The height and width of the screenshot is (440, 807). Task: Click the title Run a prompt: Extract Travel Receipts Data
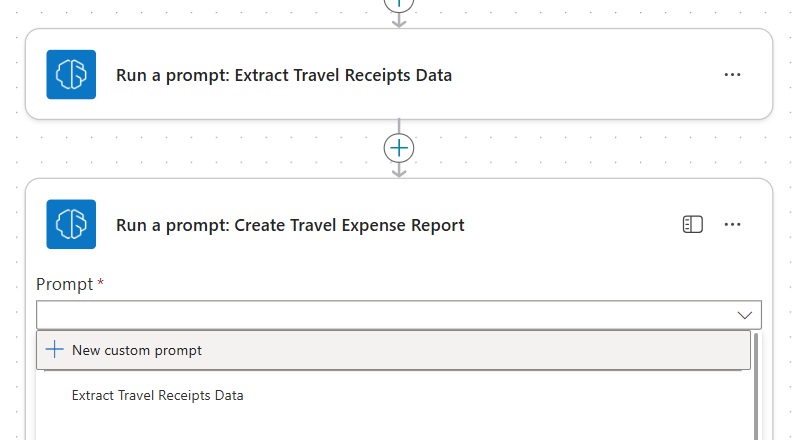[284, 75]
